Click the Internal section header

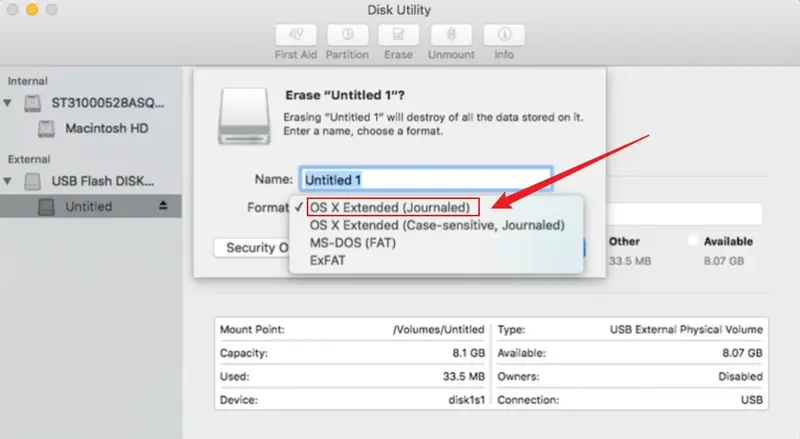(x=28, y=81)
